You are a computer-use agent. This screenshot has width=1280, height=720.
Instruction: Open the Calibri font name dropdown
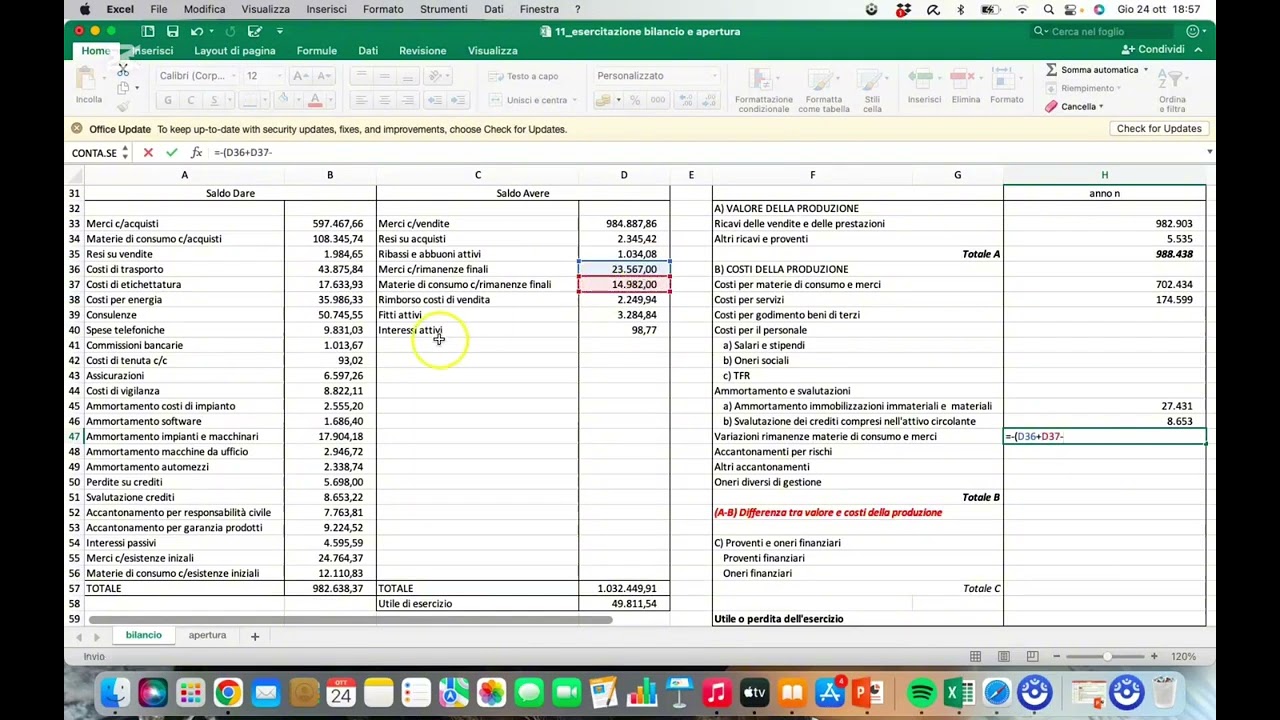(x=234, y=76)
